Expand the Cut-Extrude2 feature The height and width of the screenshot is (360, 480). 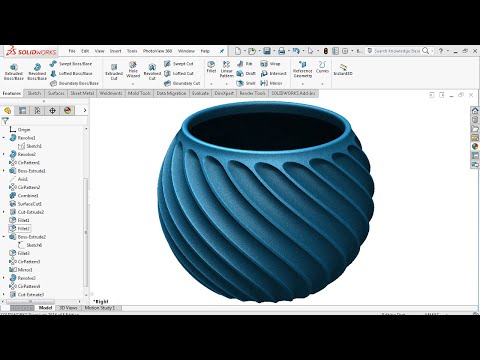(4, 212)
